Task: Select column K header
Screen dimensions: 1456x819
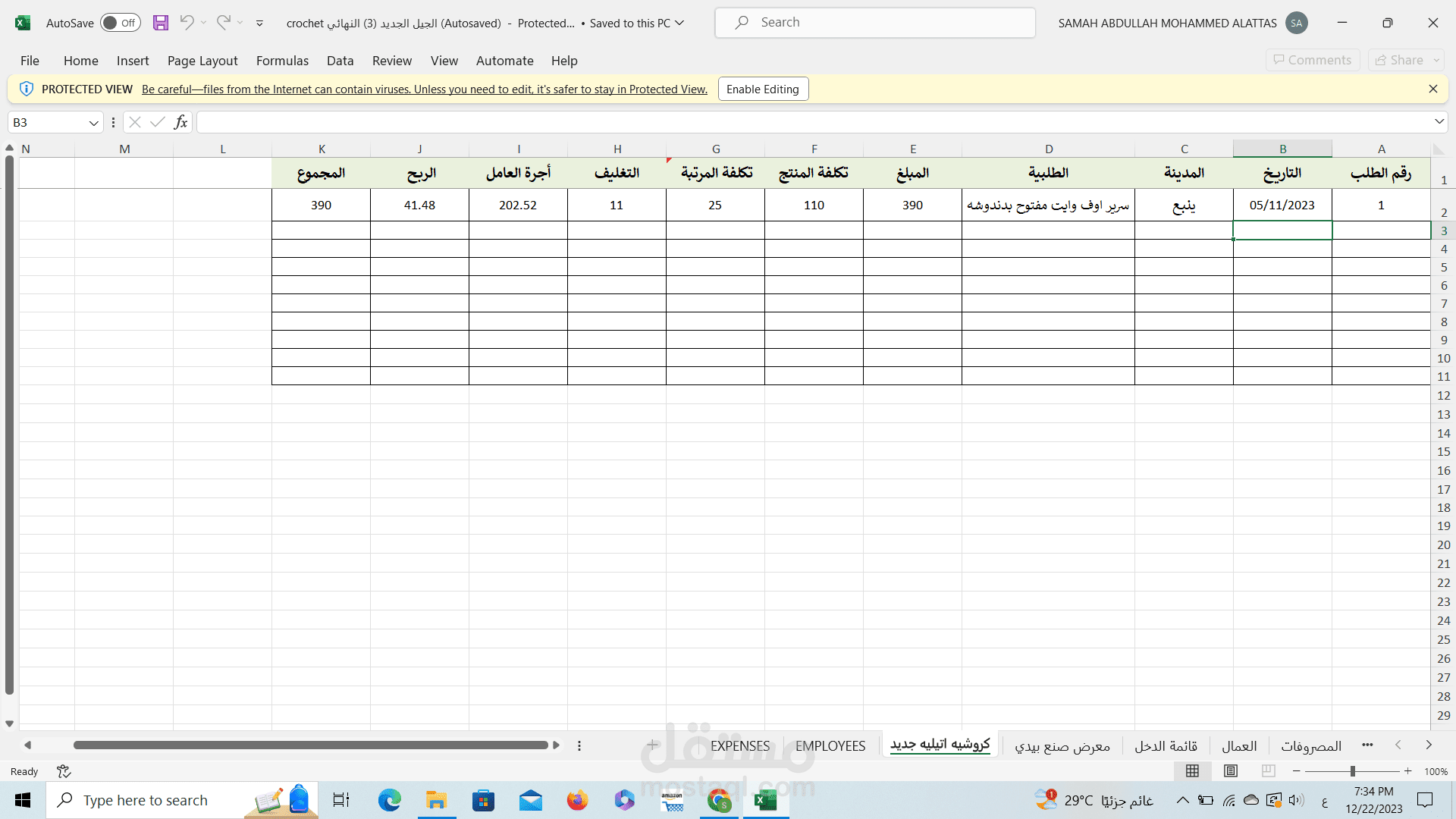Action: point(322,149)
